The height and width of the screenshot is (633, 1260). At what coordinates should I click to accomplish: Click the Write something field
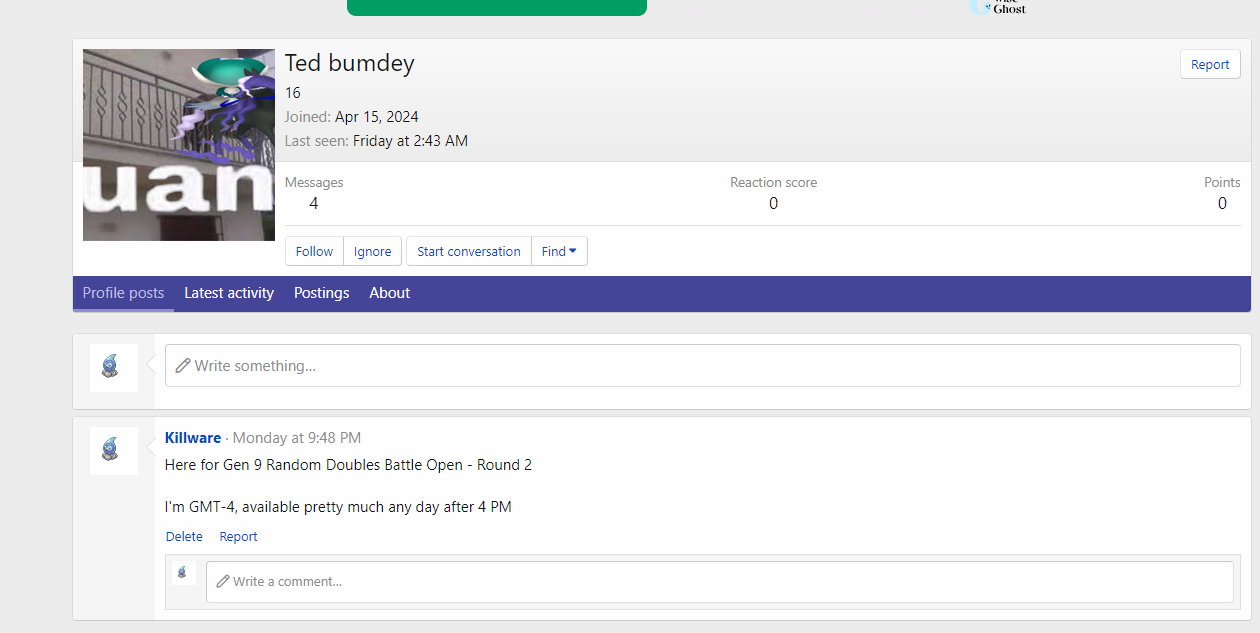[703, 366]
